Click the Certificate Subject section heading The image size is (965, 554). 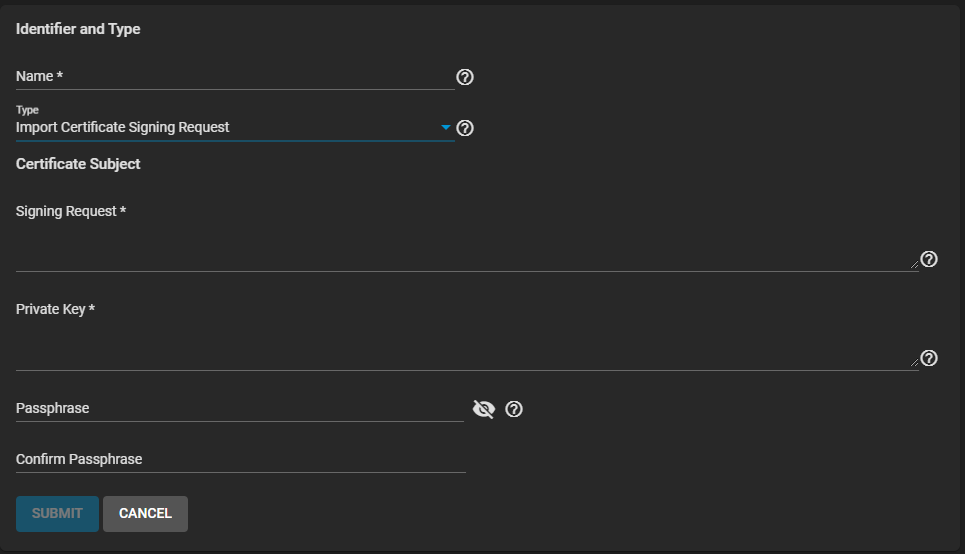[78, 164]
